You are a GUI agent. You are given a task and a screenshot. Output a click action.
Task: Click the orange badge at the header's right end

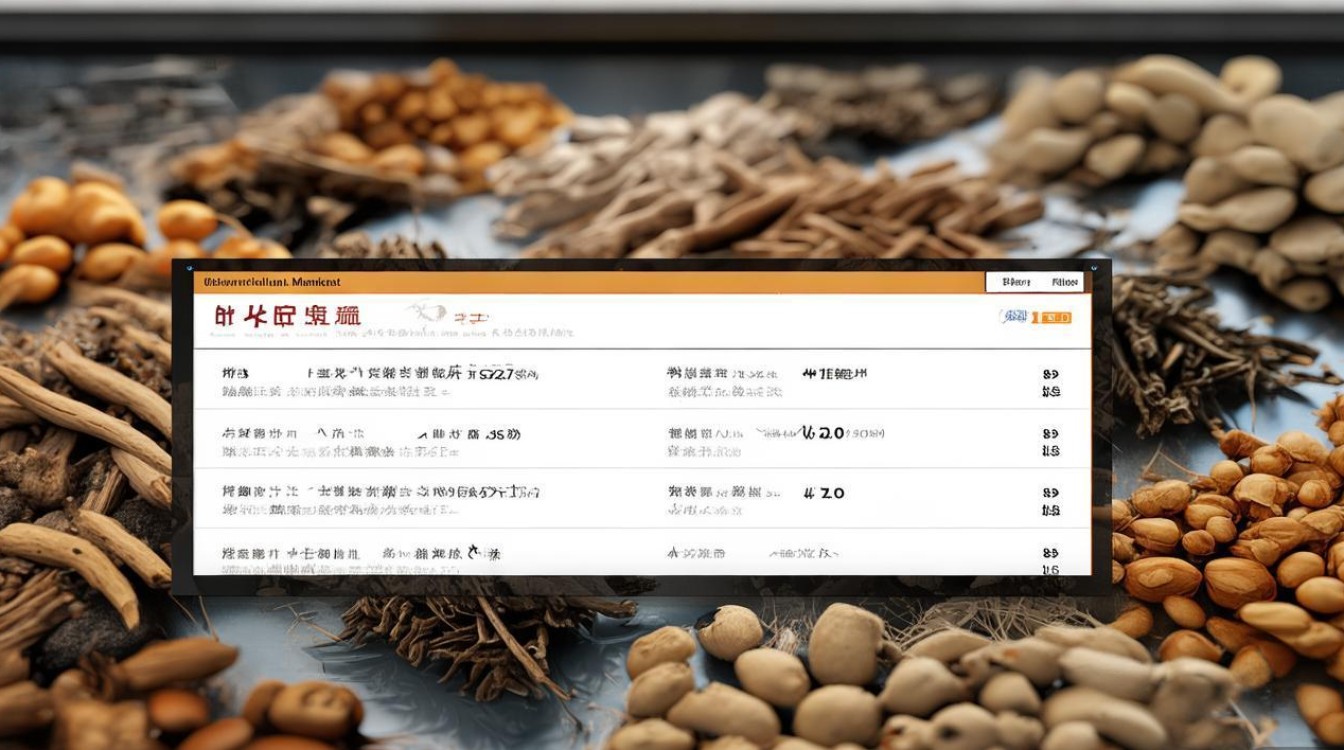point(1051,317)
